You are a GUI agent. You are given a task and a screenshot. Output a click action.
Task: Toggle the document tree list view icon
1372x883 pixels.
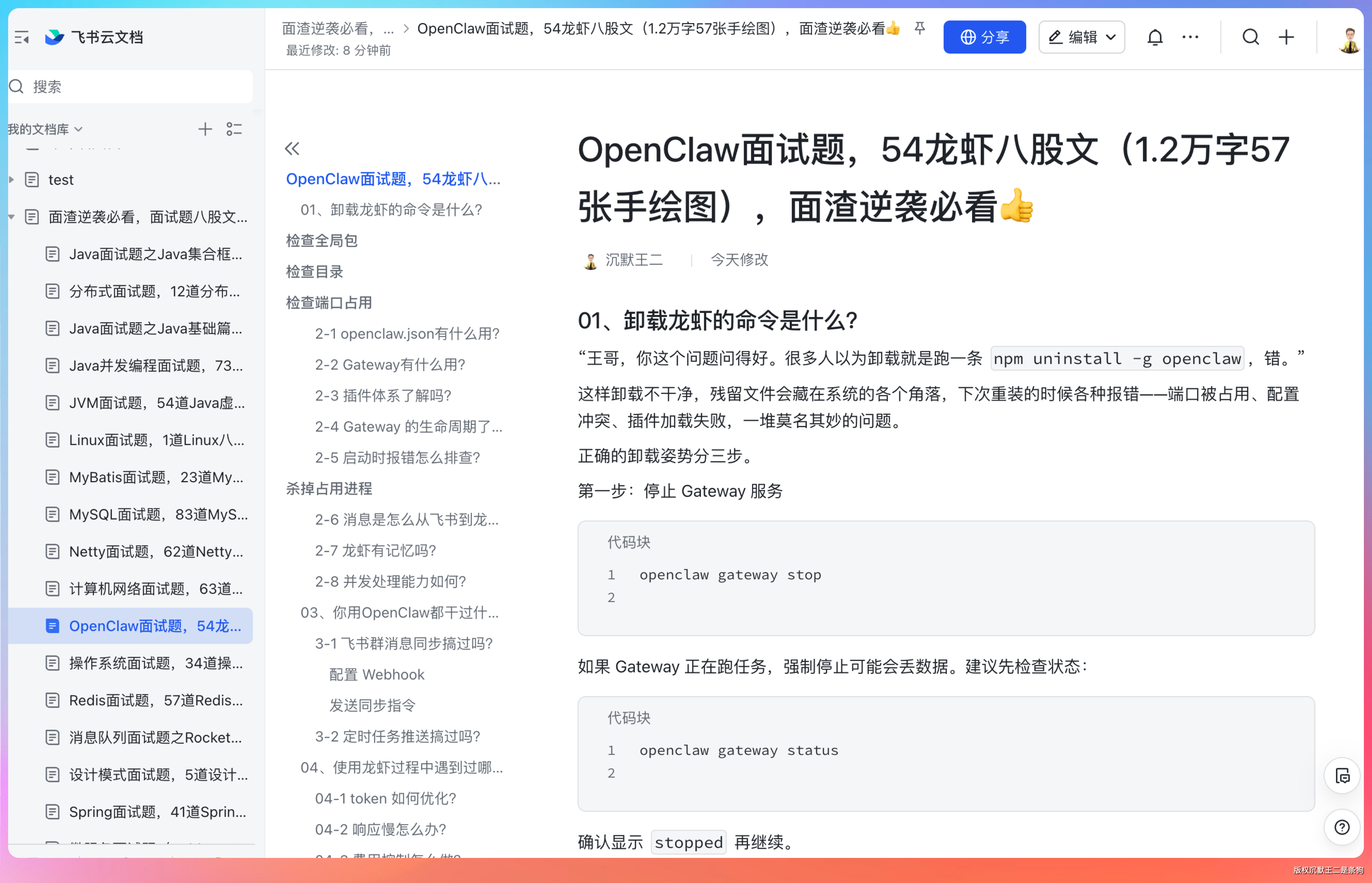234,130
